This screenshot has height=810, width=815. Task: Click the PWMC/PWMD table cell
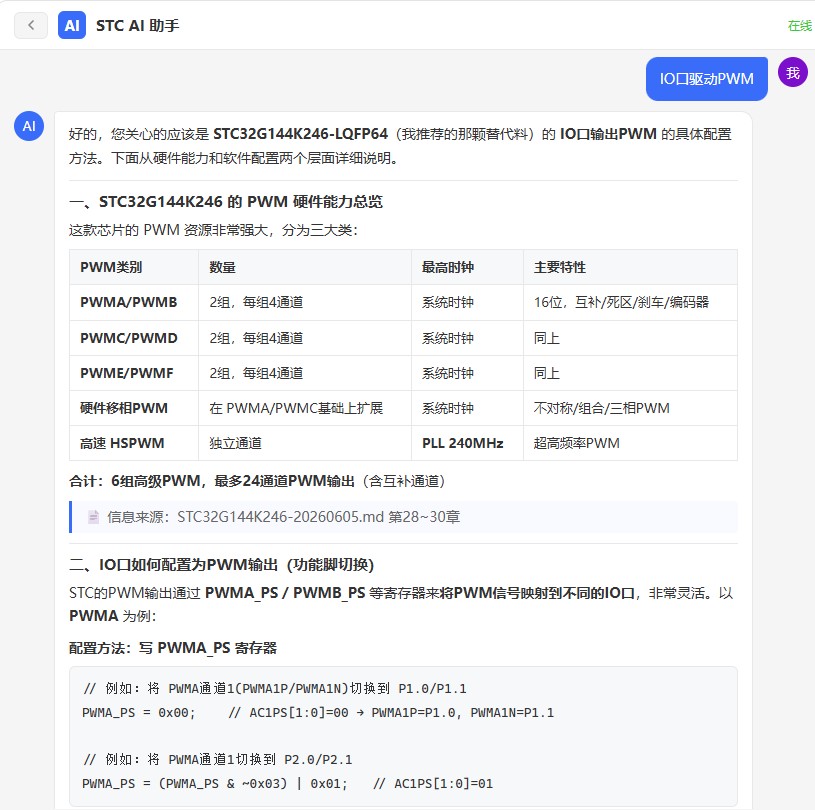pyautogui.click(x=134, y=338)
